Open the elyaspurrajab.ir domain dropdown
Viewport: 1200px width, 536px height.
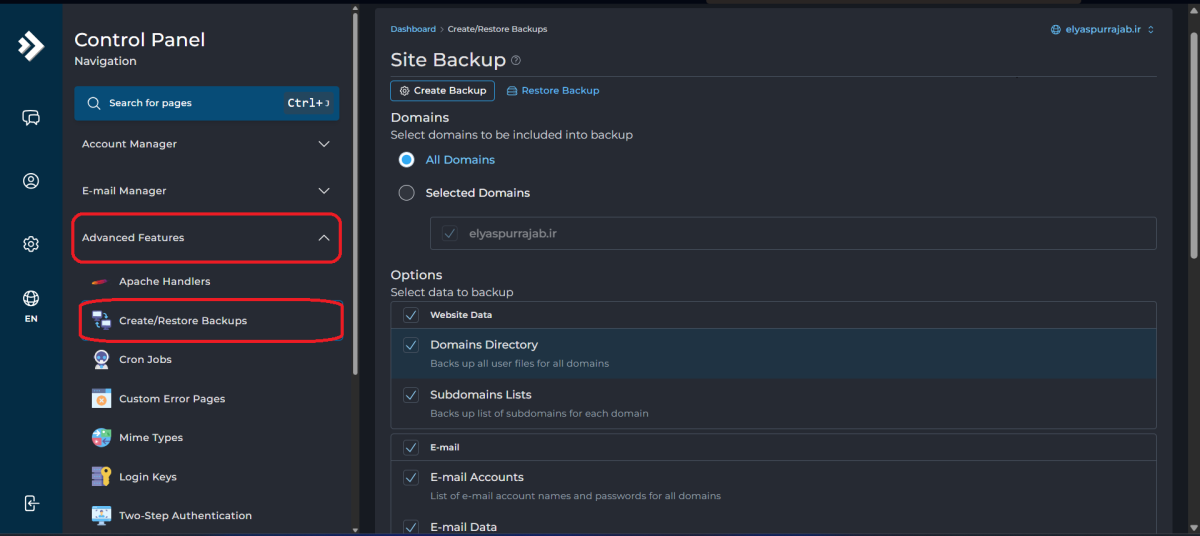[x=1102, y=30]
